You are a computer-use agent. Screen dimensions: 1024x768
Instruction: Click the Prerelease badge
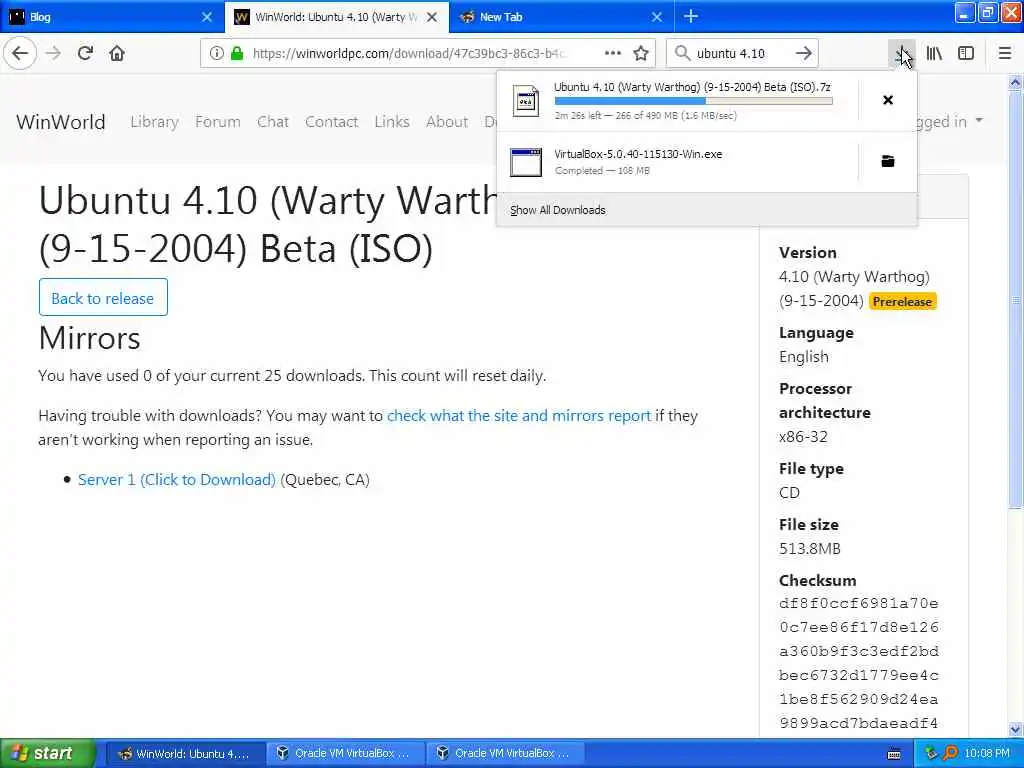point(903,301)
